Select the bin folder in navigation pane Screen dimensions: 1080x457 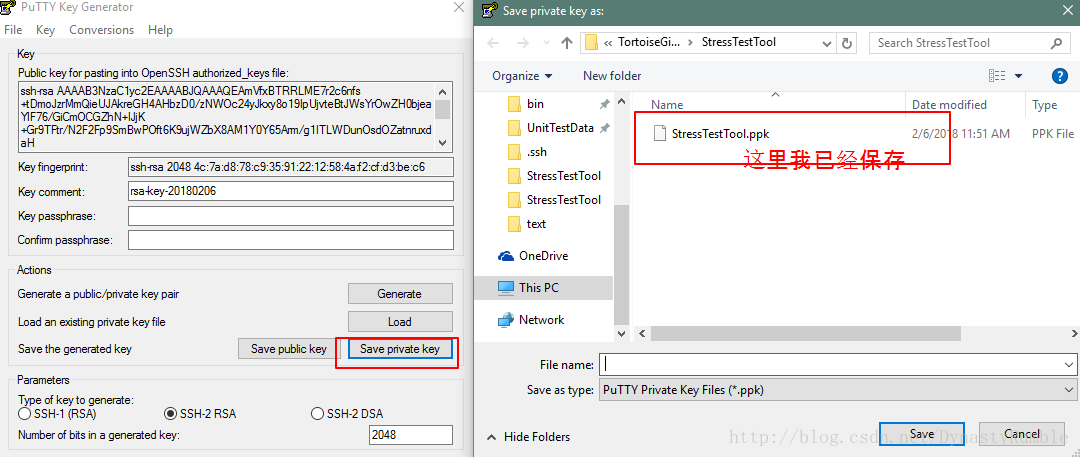(535, 104)
